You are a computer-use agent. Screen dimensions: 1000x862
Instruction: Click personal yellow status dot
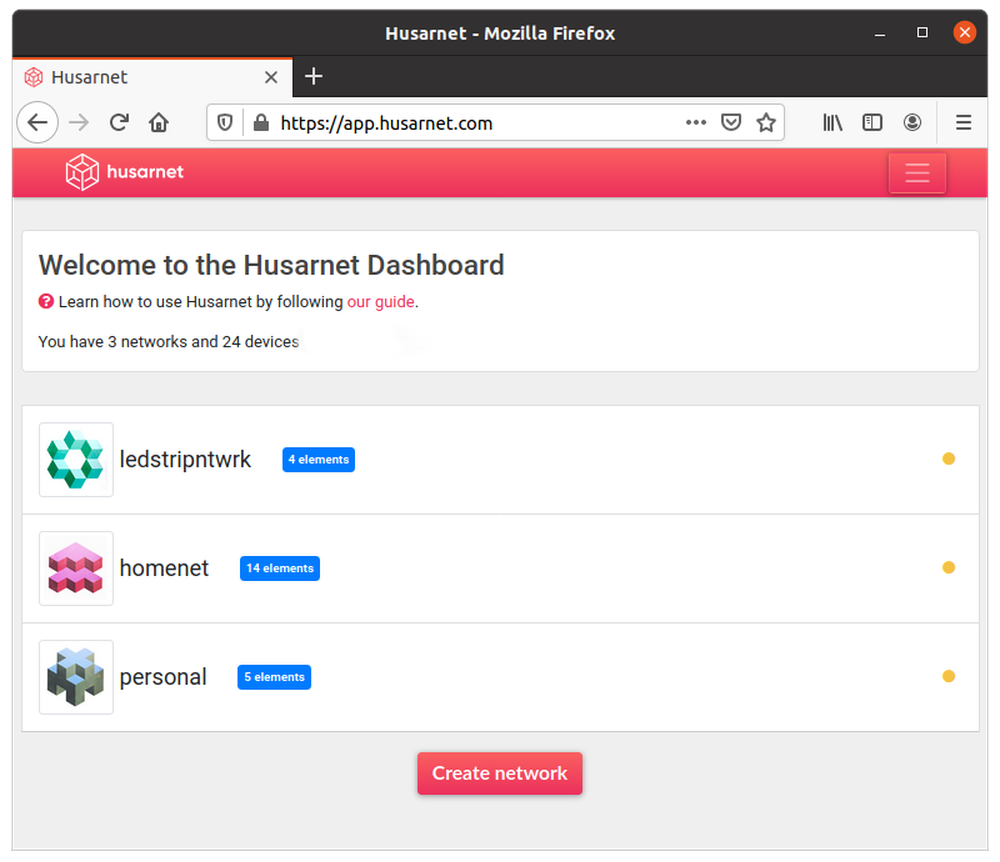click(x=948, y=676)
